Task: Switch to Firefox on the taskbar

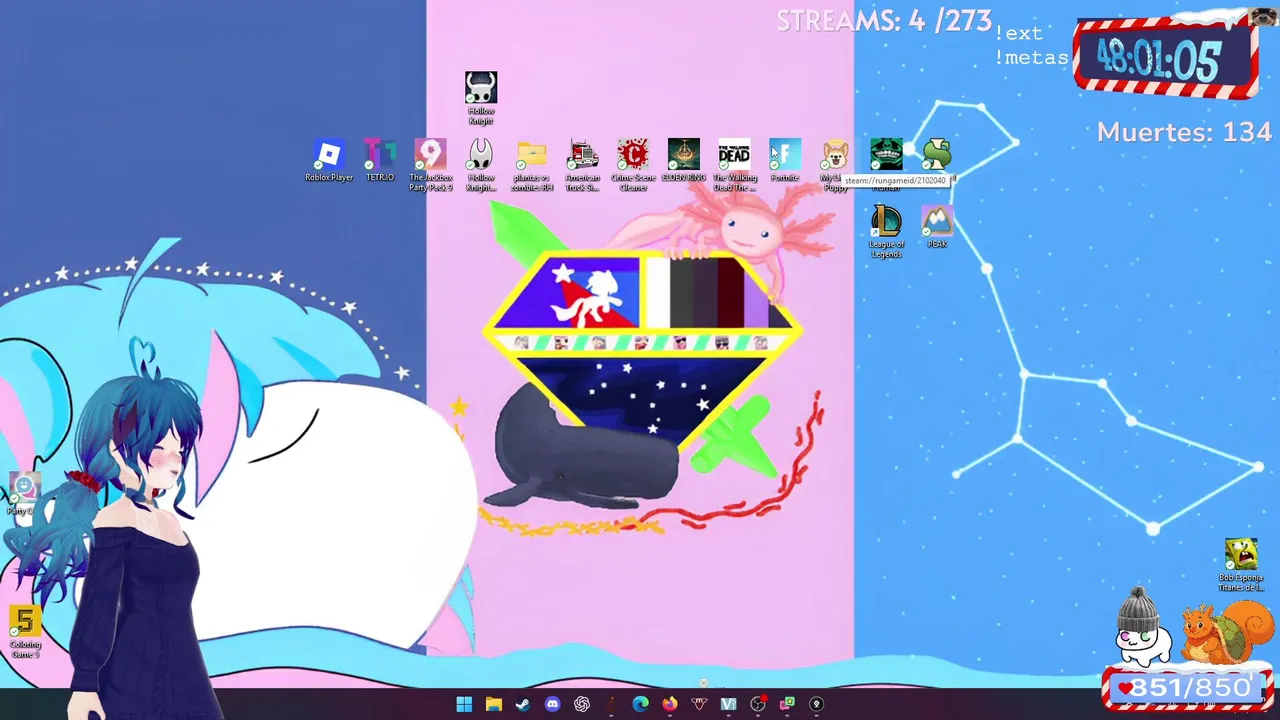Action: click(x=670, y=704)
